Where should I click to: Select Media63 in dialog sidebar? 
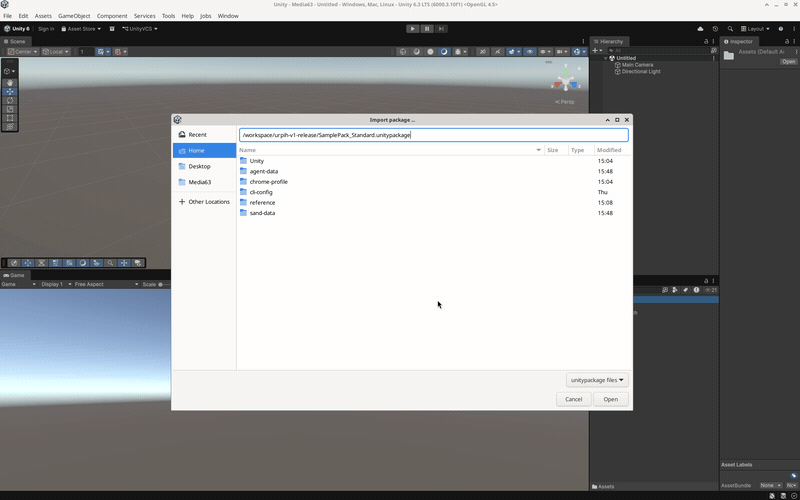(x=205, y=182)
